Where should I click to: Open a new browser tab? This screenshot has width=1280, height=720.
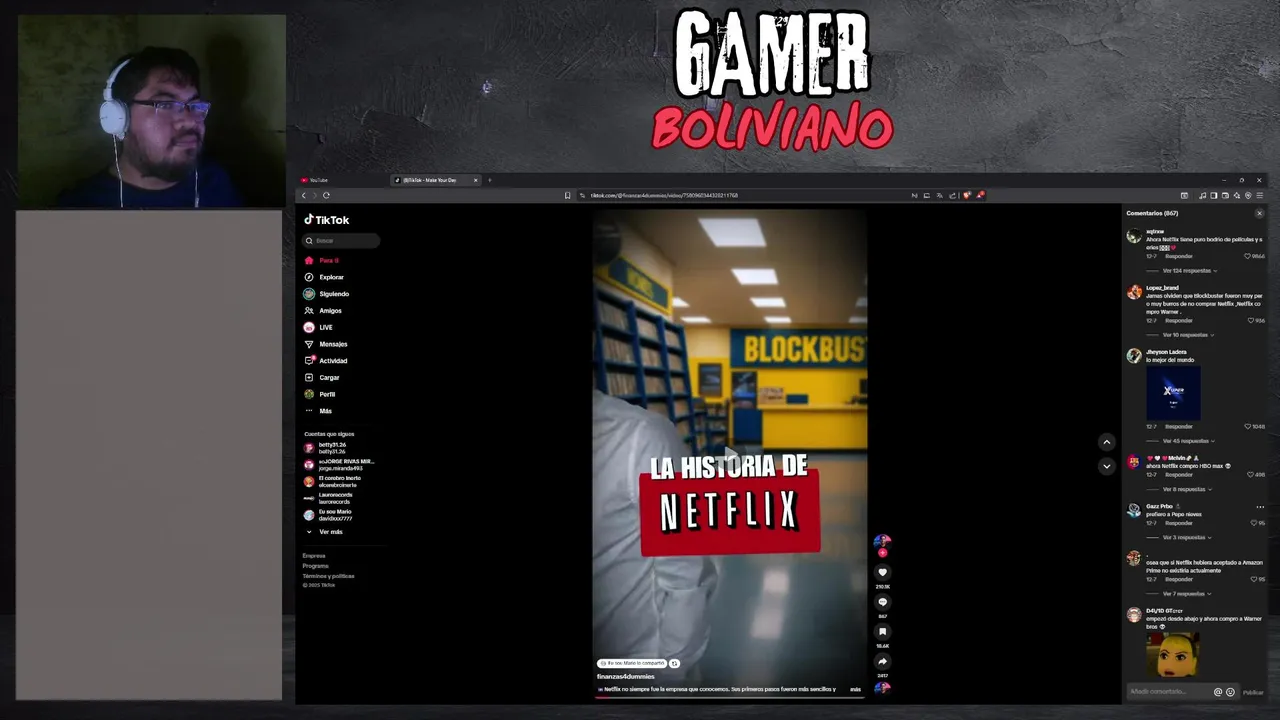489,180
